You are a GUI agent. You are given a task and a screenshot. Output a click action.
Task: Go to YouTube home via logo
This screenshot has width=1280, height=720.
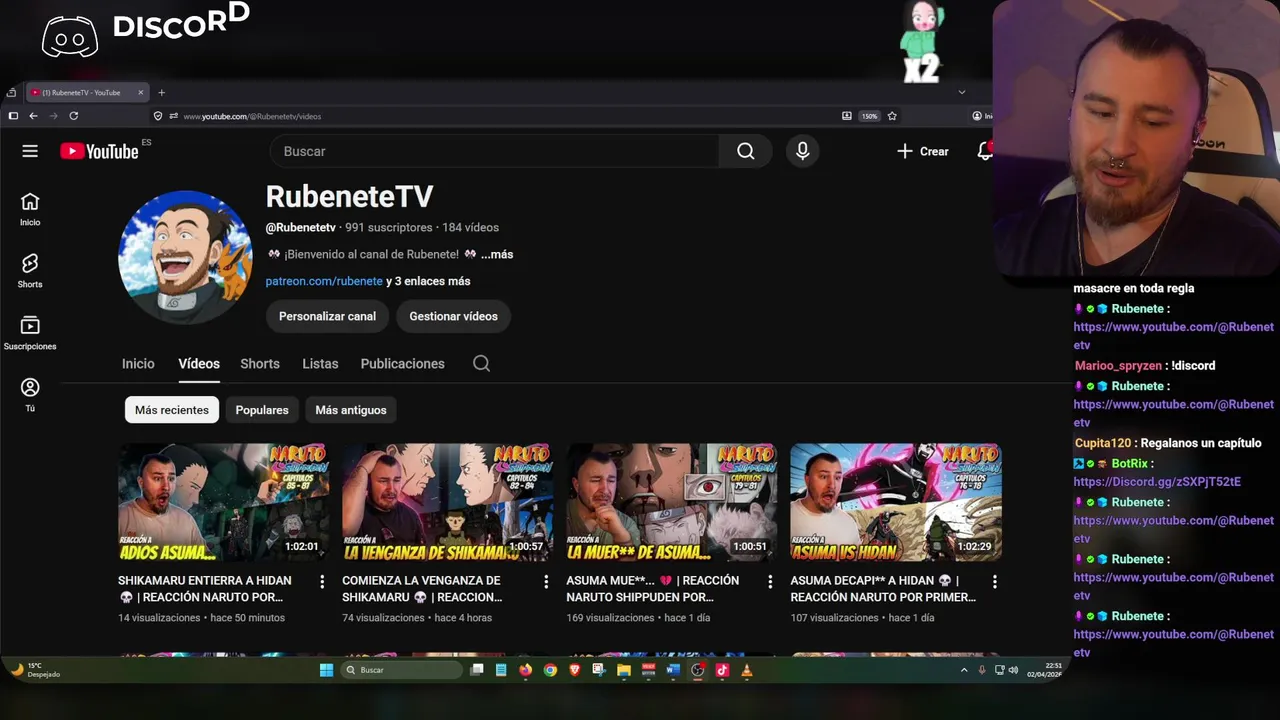tap(99, 151)
